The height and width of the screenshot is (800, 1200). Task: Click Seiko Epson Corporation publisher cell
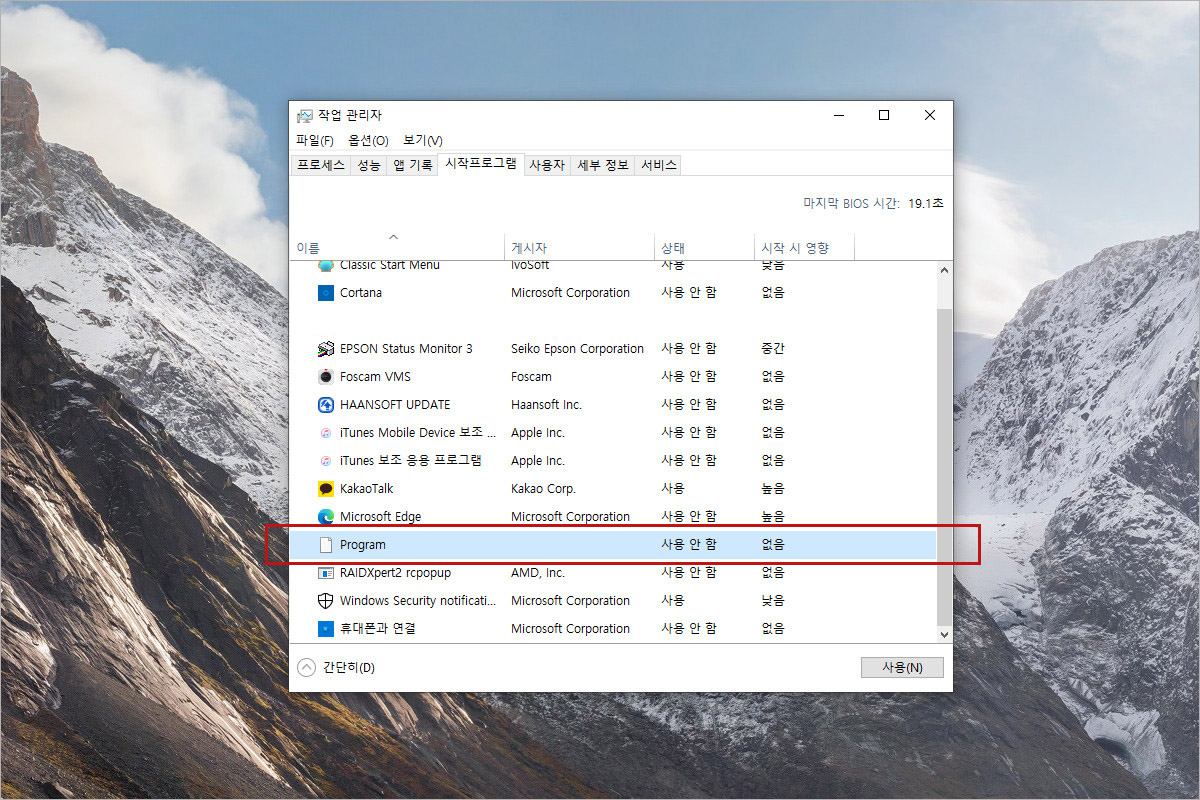pyautogui.click(x=578, y=349)
